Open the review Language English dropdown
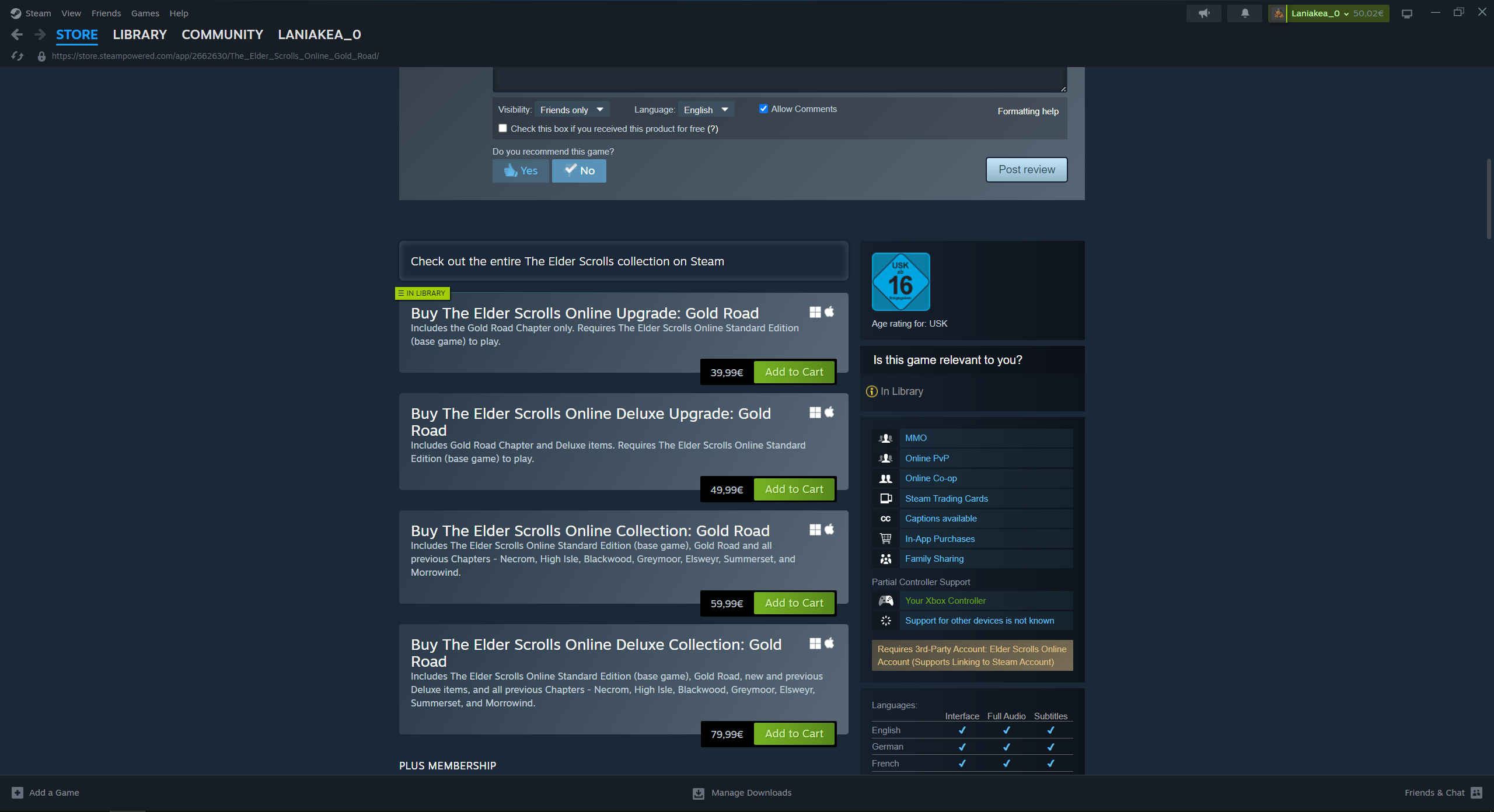This screenshot has width=1494, height=812. [706, 110]
